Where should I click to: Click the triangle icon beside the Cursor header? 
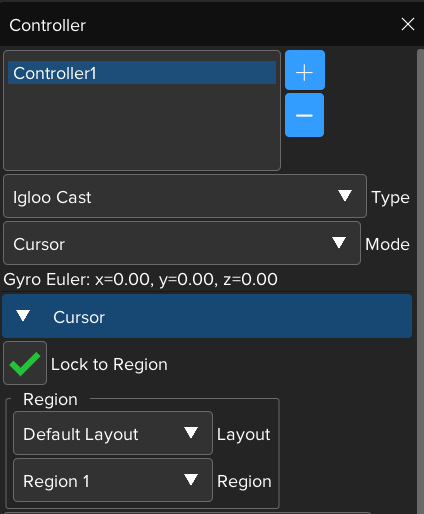tap(23, 316)
